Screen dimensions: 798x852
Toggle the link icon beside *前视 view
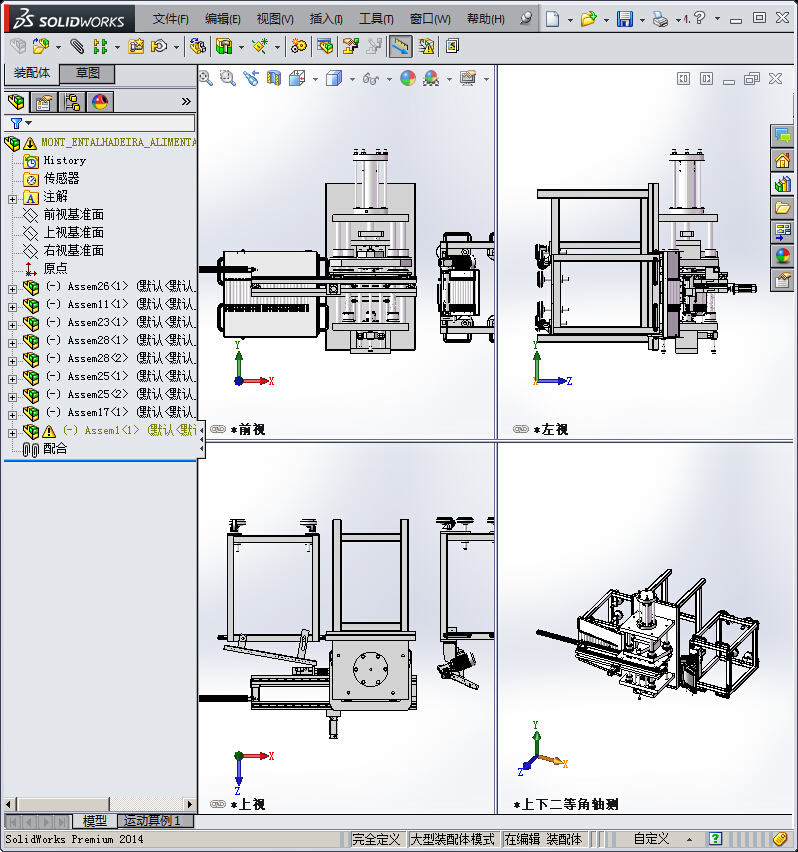[x=218, y=429]
